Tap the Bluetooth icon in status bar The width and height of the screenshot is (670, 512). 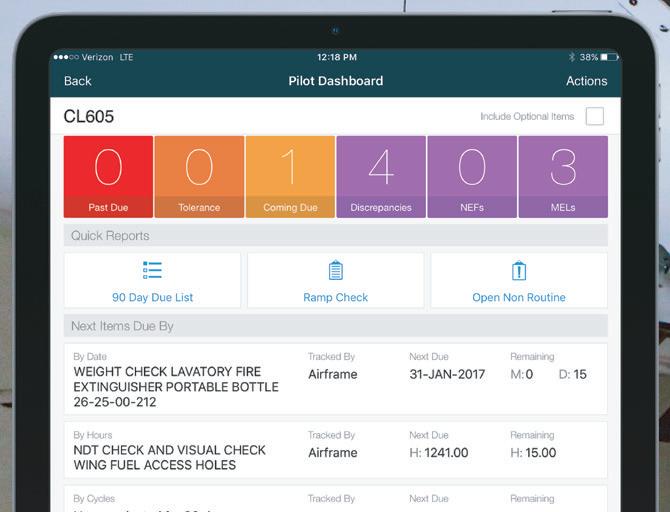tap(572, 57)
